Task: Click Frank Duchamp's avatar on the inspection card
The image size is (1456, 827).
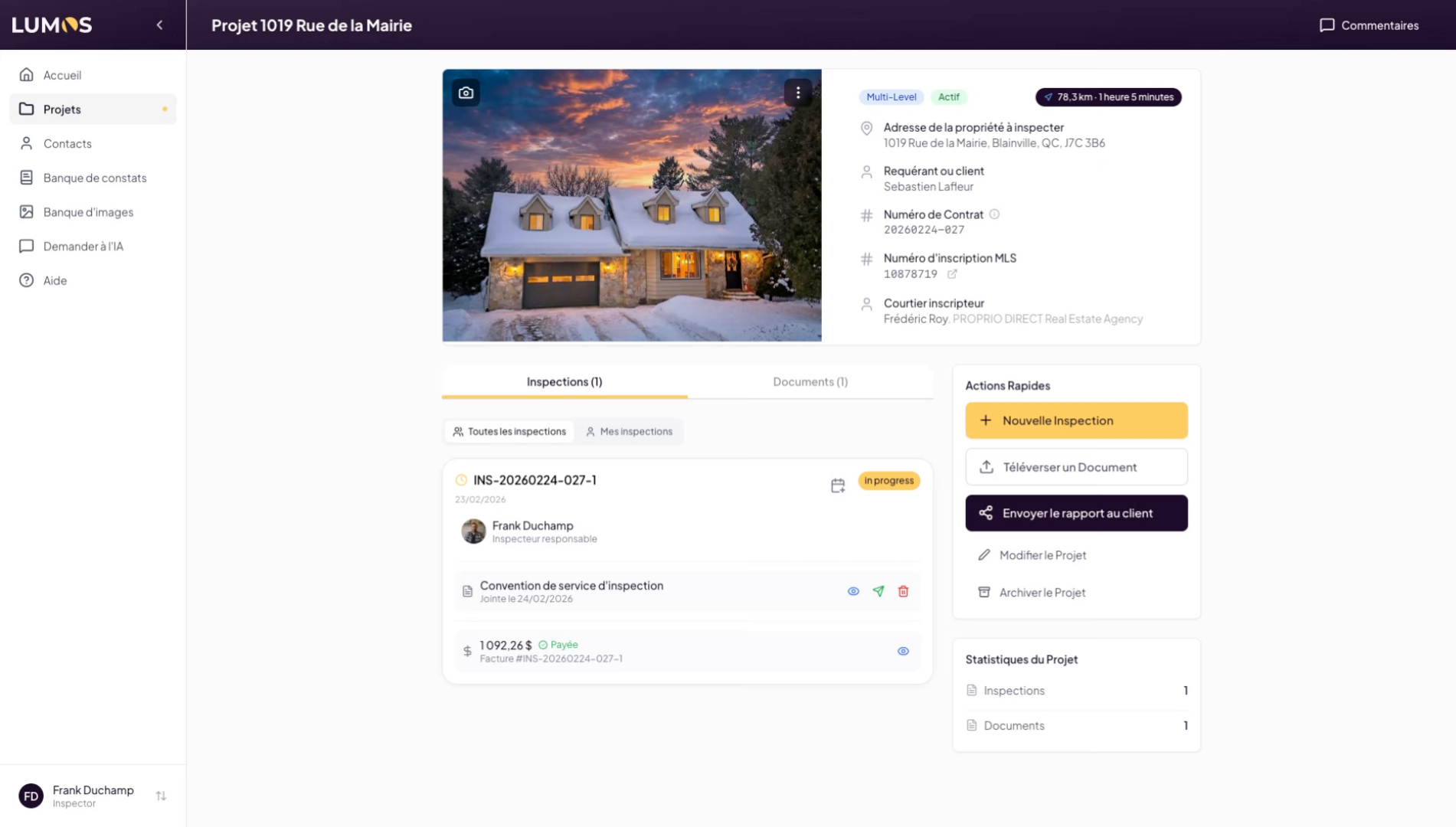Action: click(473, 531)
